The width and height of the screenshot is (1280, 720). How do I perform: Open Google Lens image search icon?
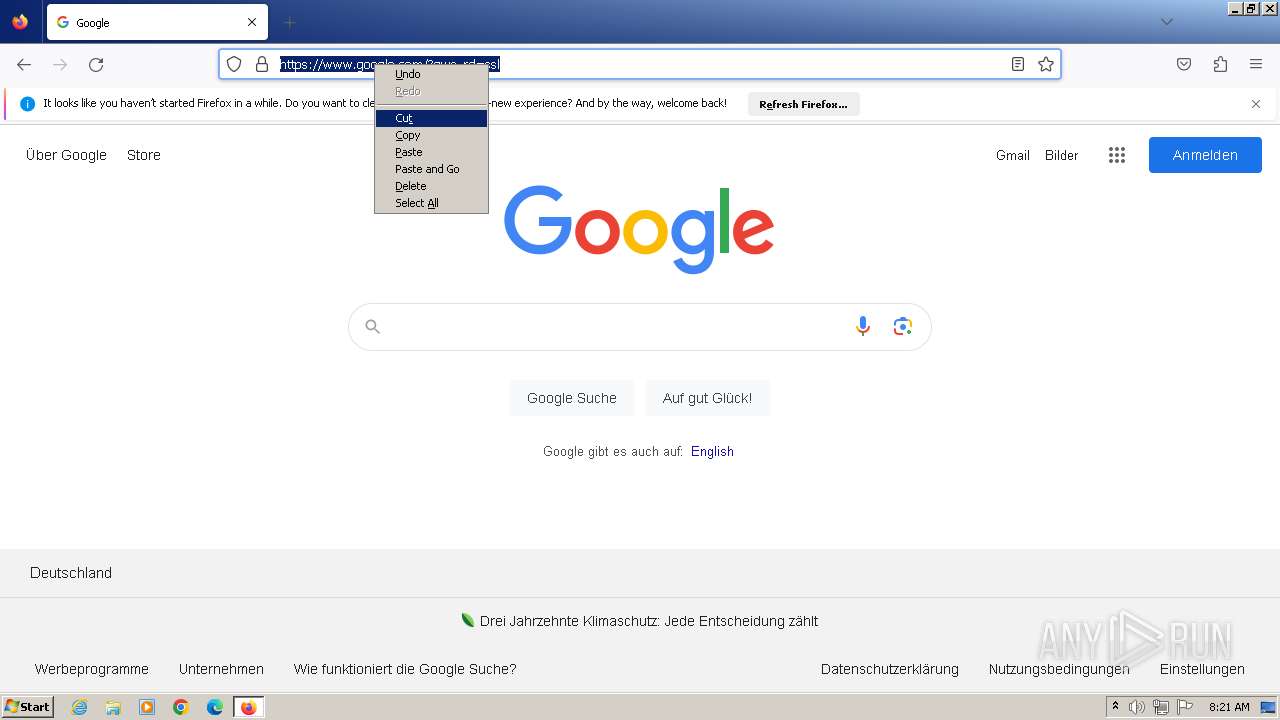[903, 326]
